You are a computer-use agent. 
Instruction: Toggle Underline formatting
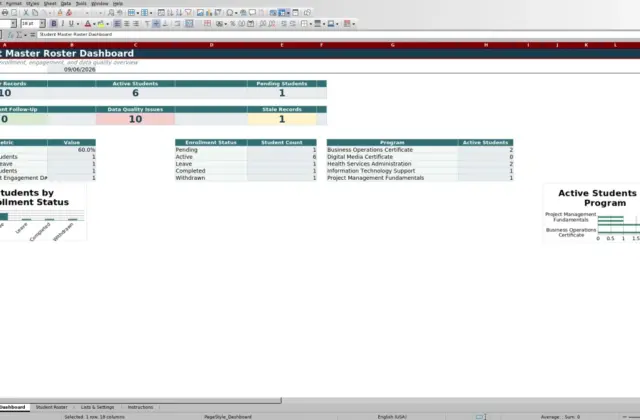tap(71, 24)
